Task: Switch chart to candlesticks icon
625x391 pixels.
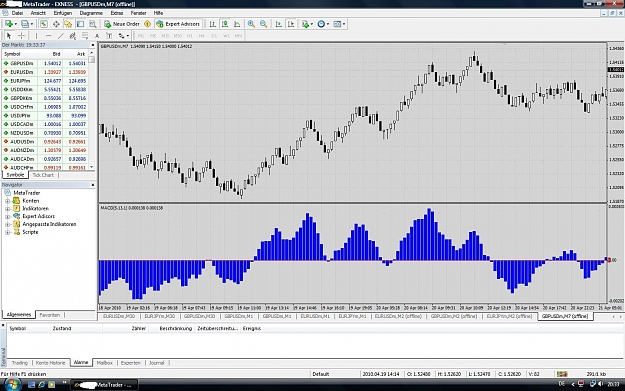Action: click(225, 24)
